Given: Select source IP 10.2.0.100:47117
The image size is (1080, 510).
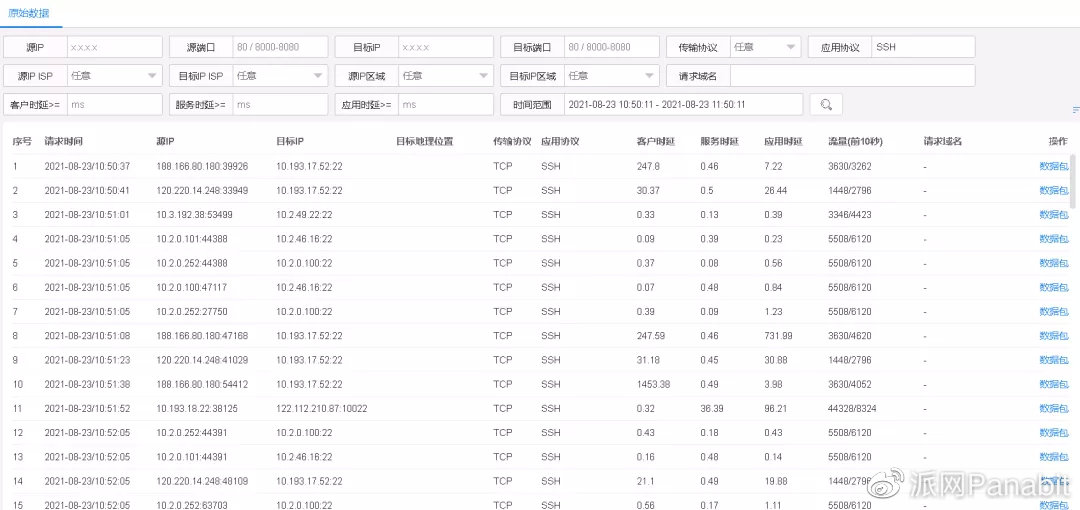Looking at the screenshot, I should [191, 287].
